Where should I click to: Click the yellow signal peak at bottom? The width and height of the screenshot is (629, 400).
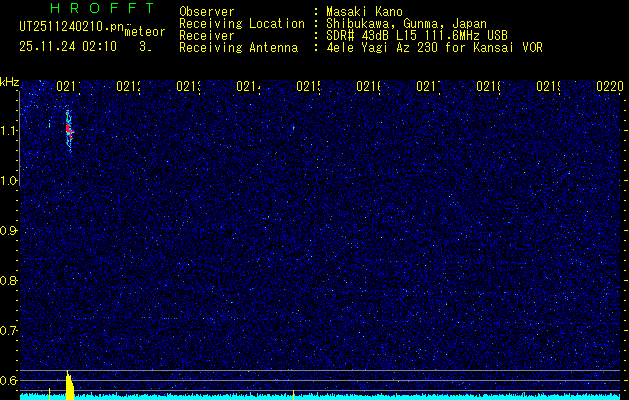[68, 386]
